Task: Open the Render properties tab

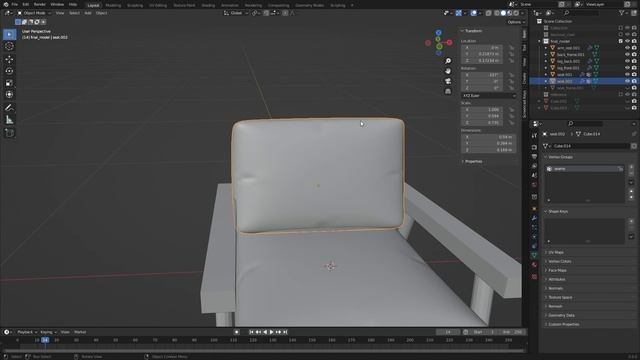Action: point(534,147)
